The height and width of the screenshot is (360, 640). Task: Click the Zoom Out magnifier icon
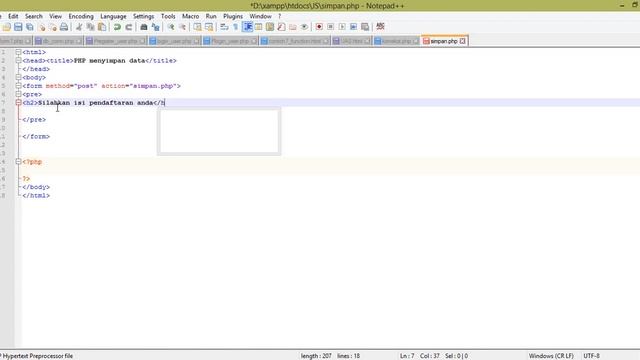[x=182, y=27]
